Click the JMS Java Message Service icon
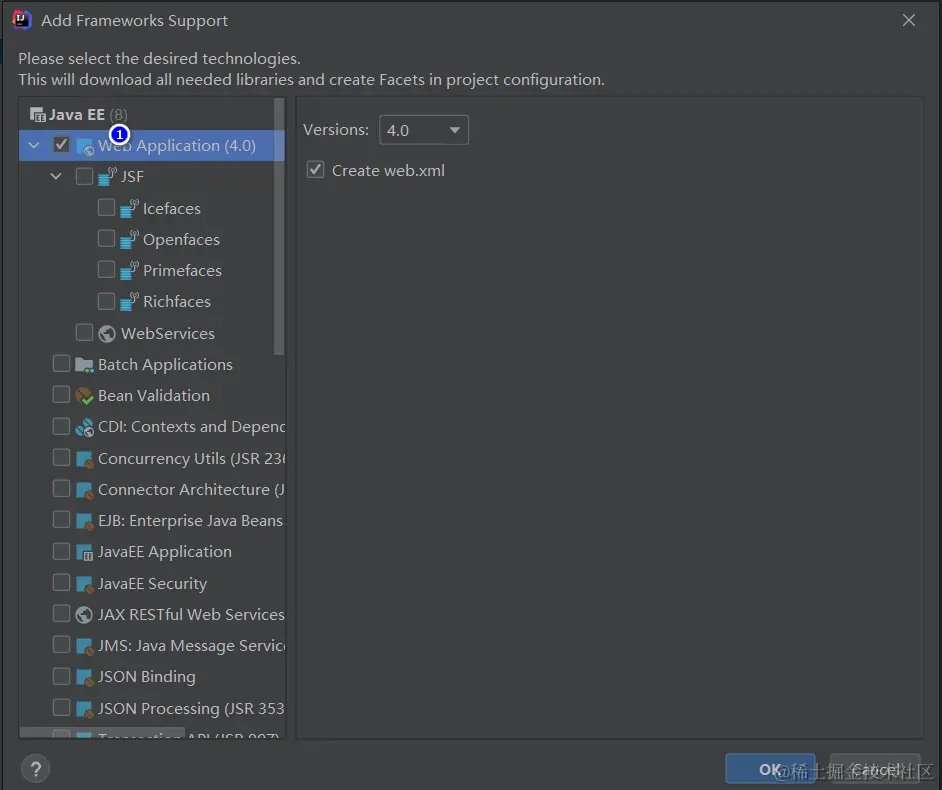The image size is (942, 790). 85,646
